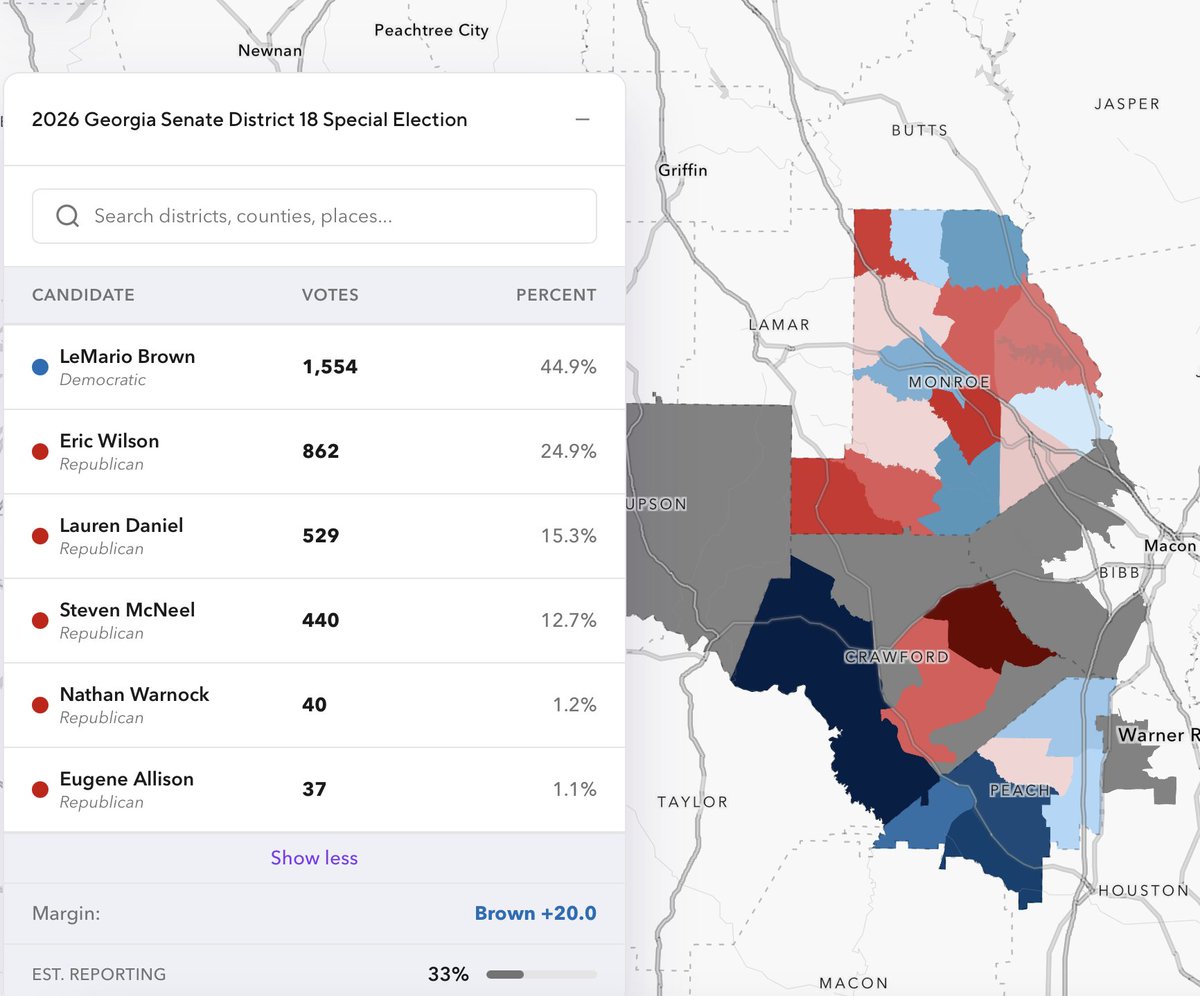Image resolution: width=1200 pixels, height=996 pixels.
Task: Select the CANDIDATE column header
Action: (83, 295)
